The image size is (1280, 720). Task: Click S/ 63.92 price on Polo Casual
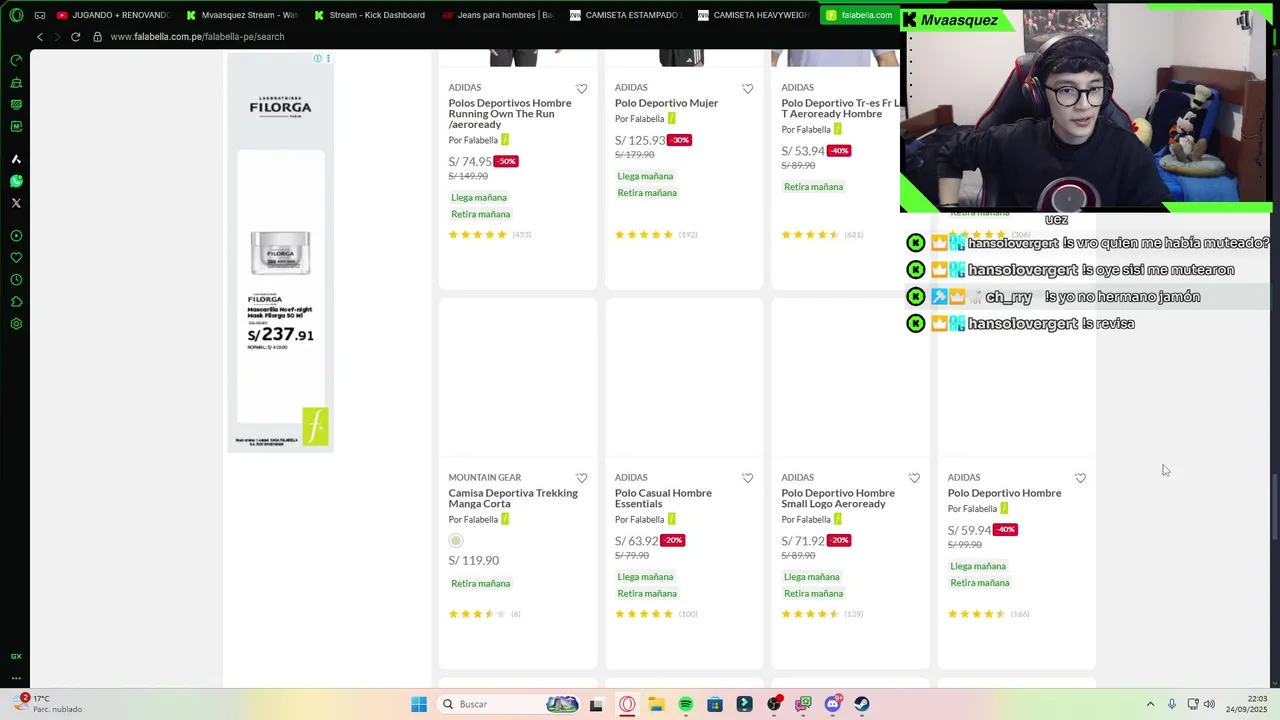[636, 541]
